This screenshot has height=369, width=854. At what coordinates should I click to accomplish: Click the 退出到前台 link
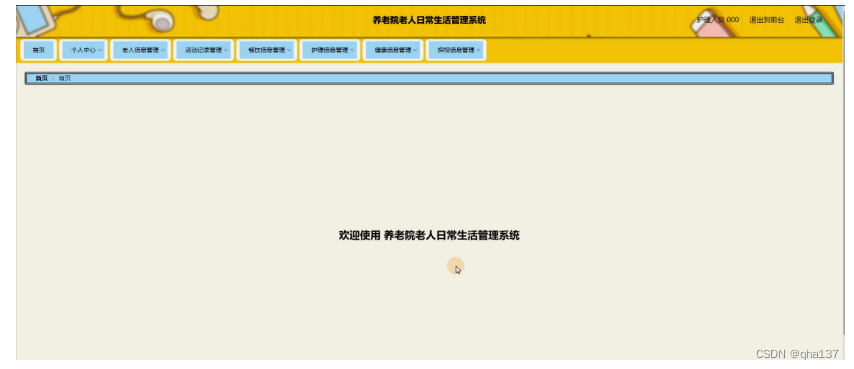766,20
